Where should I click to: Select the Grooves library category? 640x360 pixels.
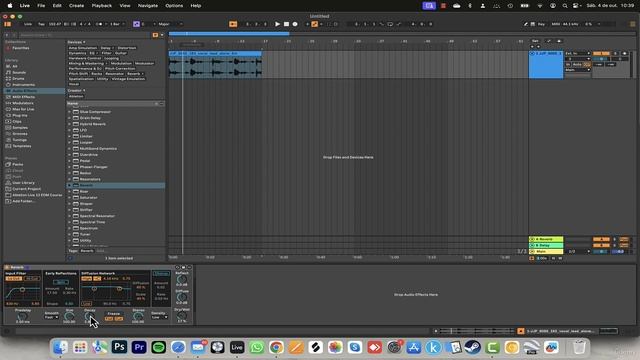[20, 134]
